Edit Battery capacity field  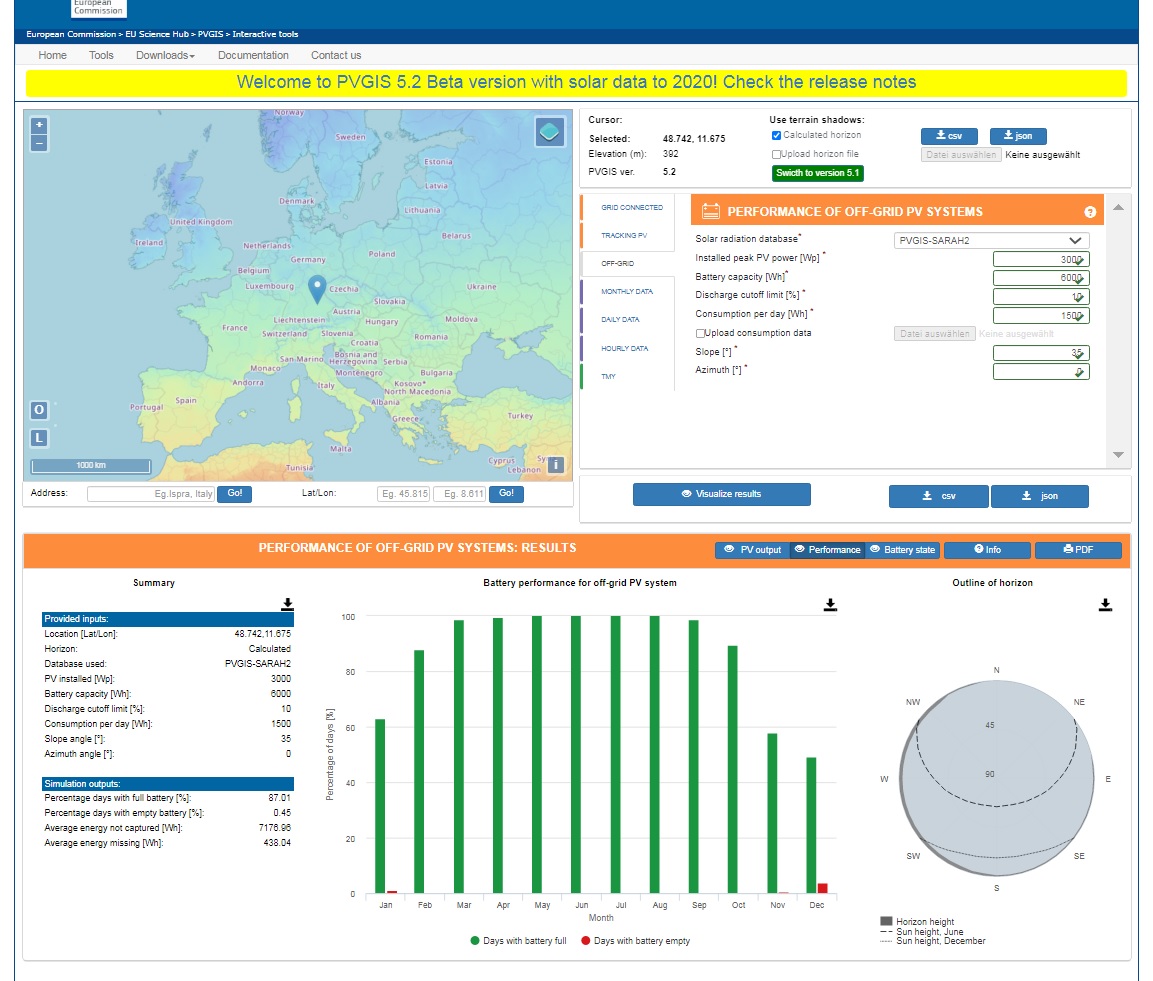1041,278
